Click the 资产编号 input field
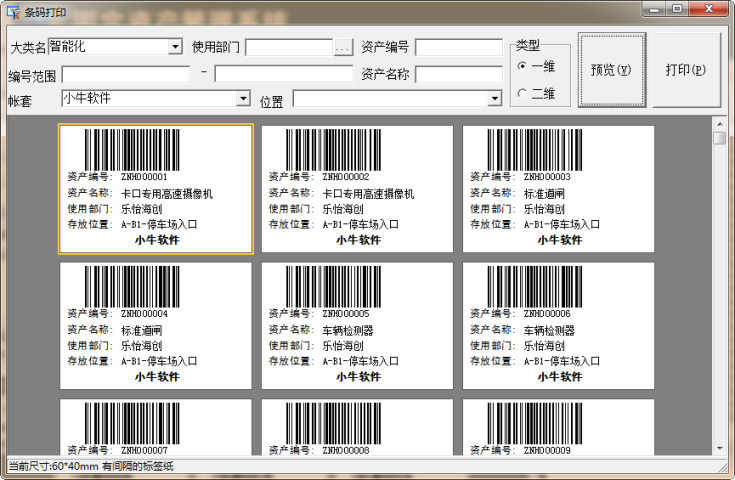This screenshot has height=480, width=735. [459, 47]
